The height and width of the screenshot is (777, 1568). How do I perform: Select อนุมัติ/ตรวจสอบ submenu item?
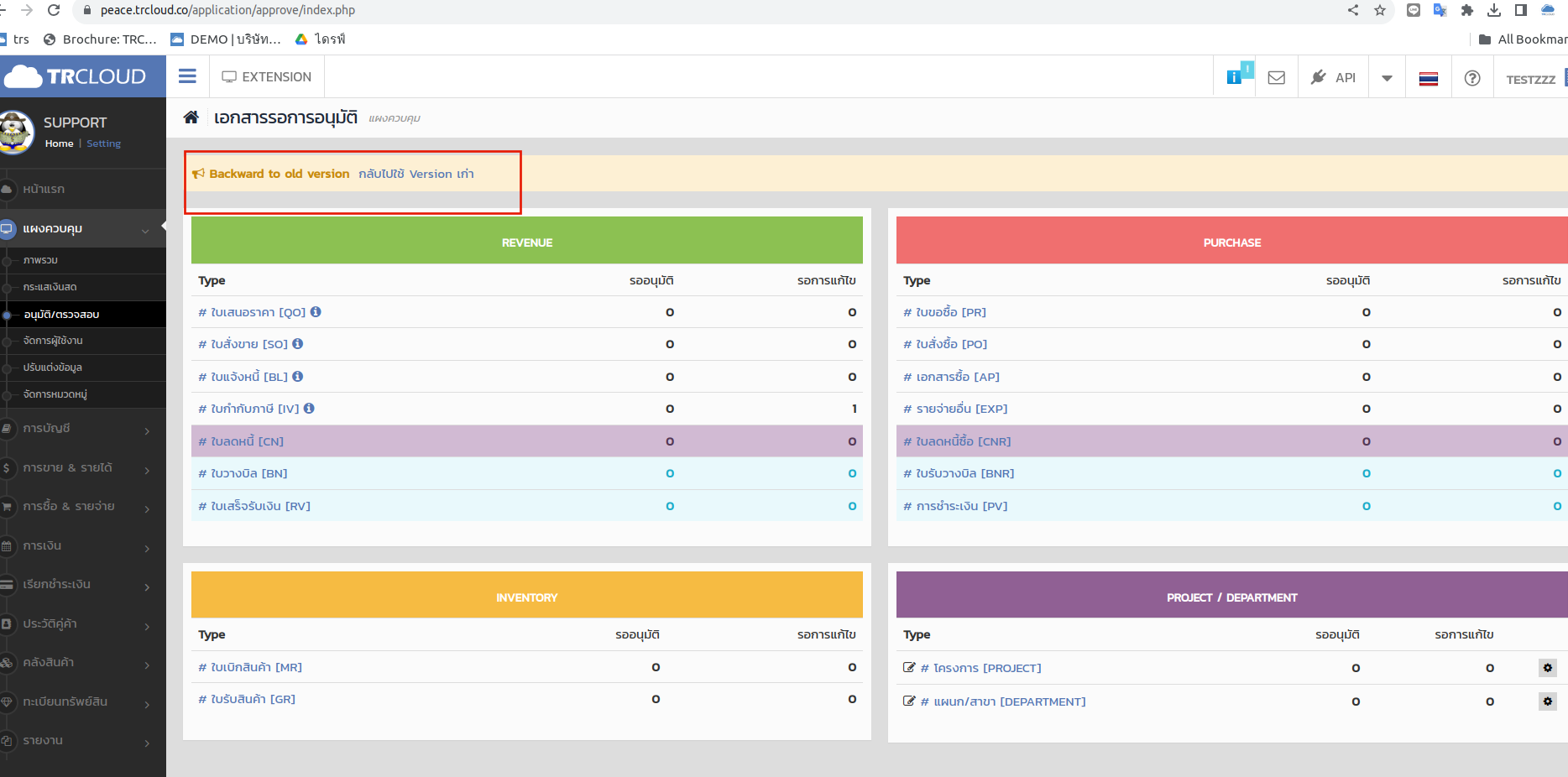tap(61, 315)
